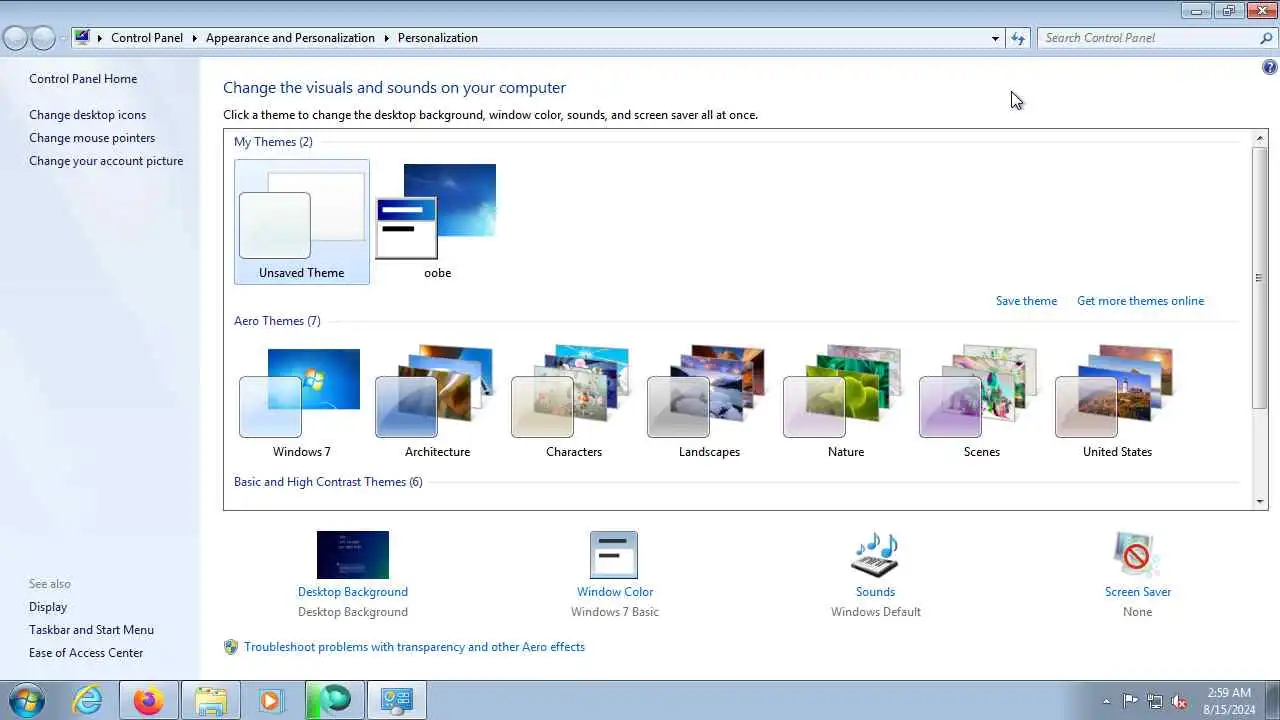Click the Action Center flag tray icon
Screen dimensions: 1280x720
[x=1130, y=701]
